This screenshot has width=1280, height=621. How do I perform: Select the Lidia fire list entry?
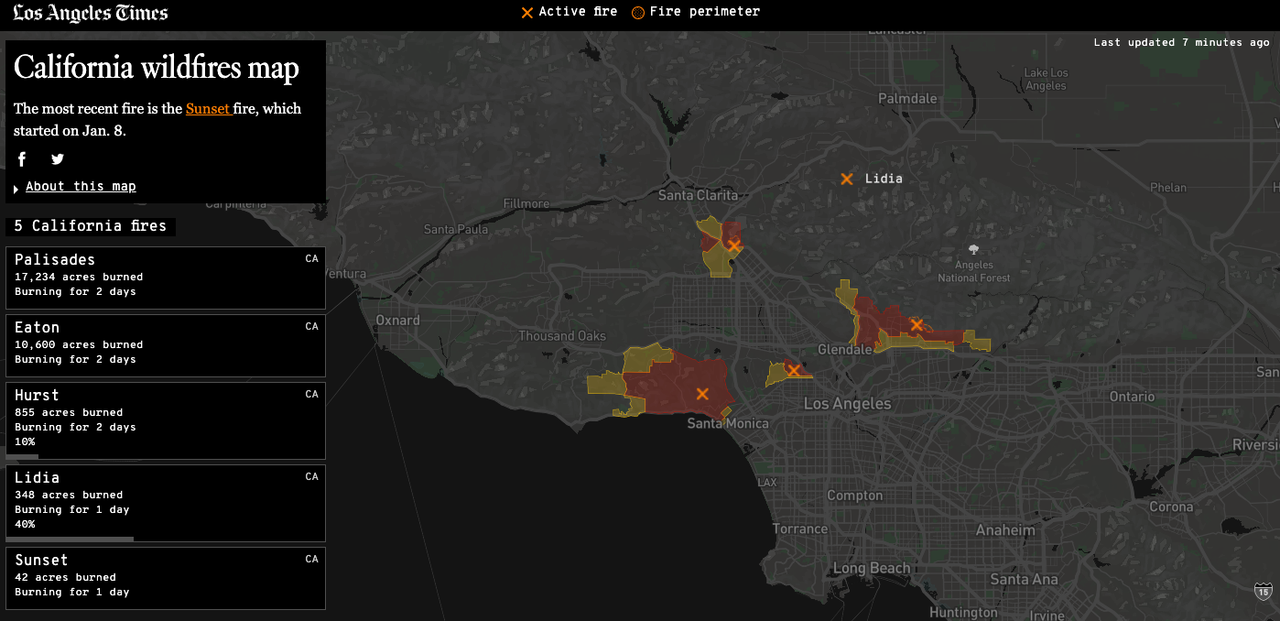(x=165, y=501)
